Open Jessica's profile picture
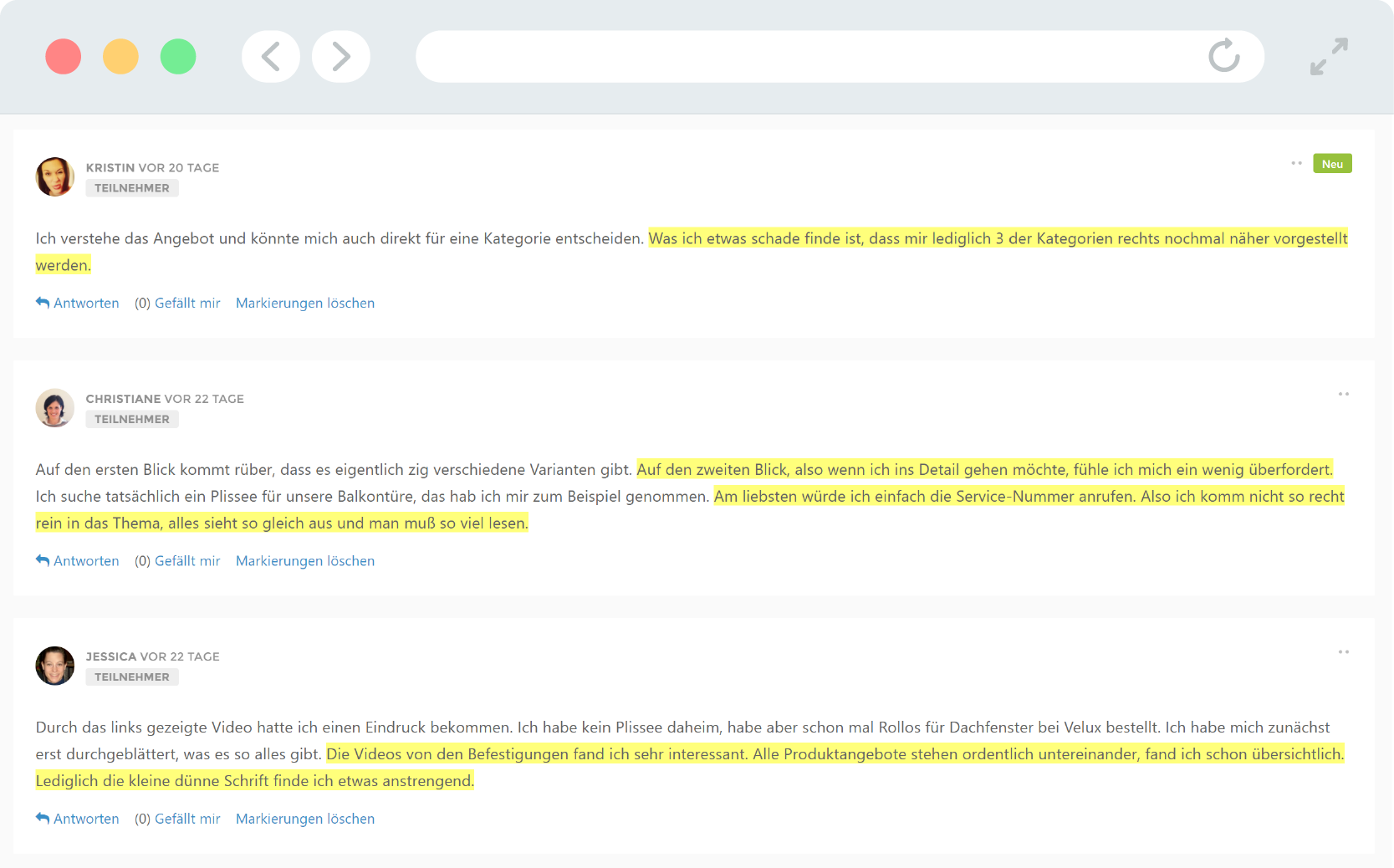Viewport: 1394px width, 868px height. click(x=55, y=666)
